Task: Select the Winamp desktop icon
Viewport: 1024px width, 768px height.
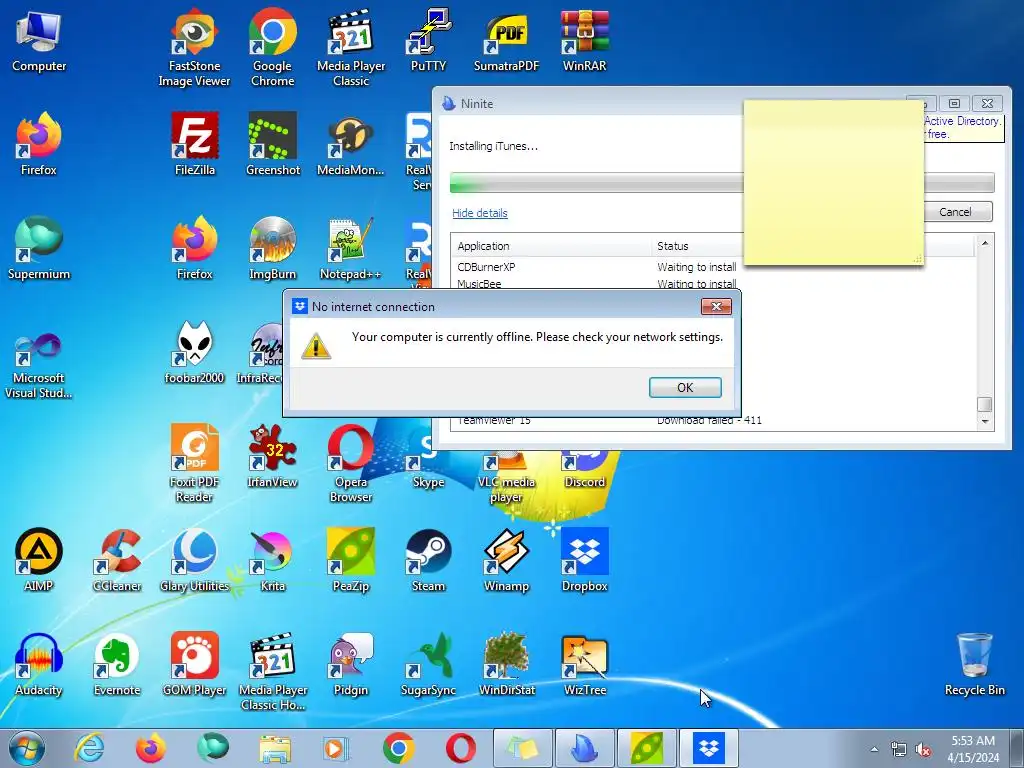Action: click(x=506, y=560)
